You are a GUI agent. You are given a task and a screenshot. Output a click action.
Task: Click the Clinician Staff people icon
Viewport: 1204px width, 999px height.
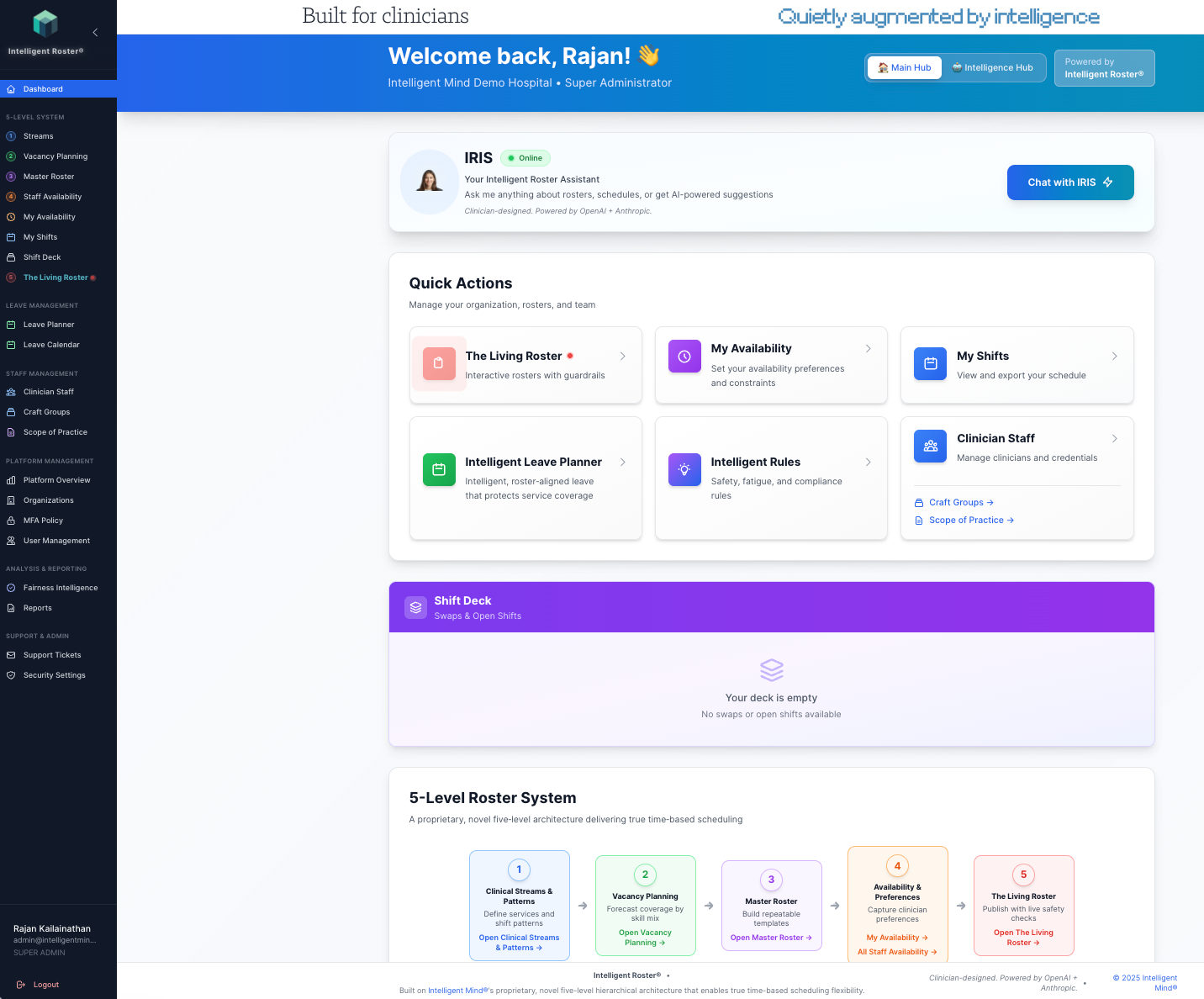[x=930, y=447]
